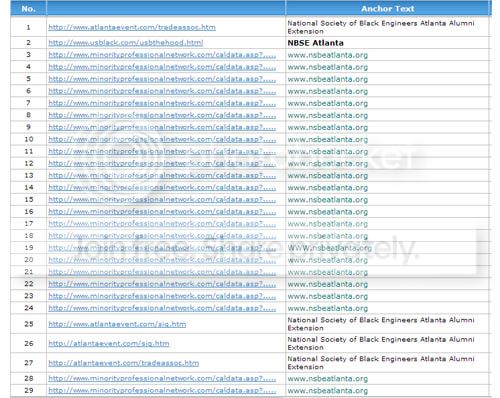Open the caldata.asp link in row 22
This screenshot has width=500, height=398.
point(162,284)
